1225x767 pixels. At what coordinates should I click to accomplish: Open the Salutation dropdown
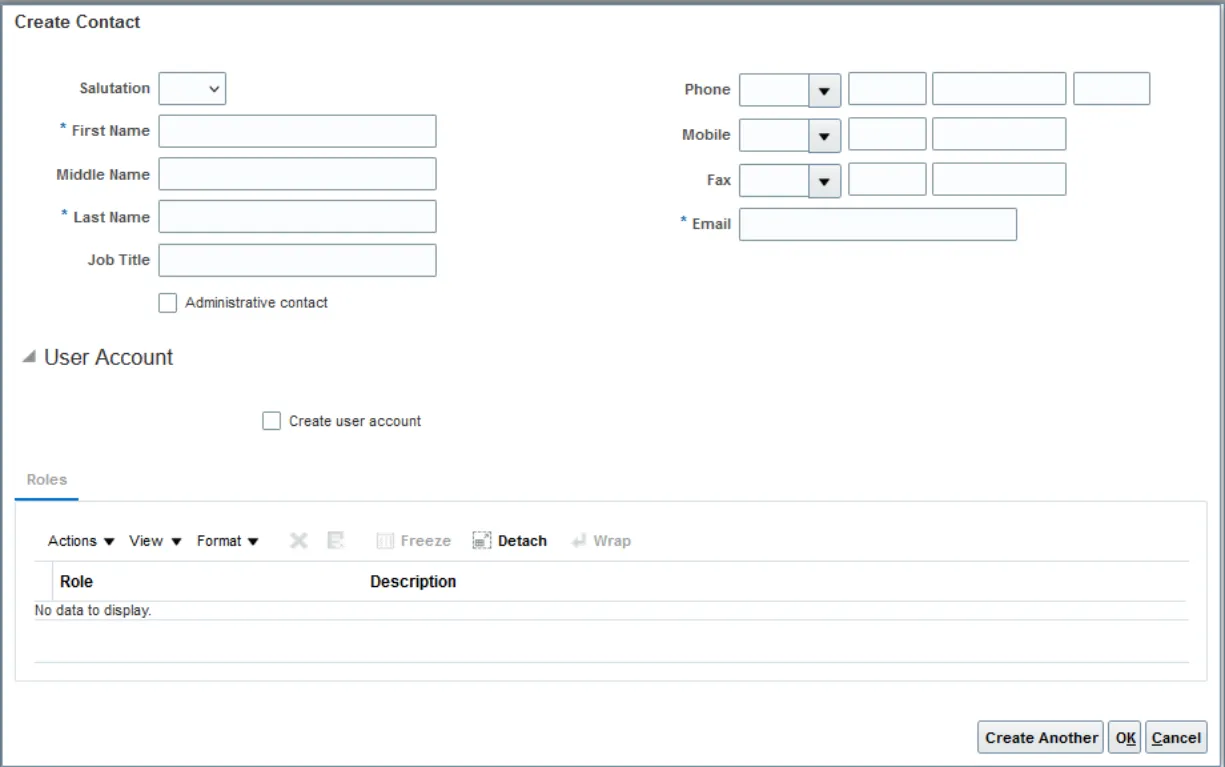coord(193,89)
